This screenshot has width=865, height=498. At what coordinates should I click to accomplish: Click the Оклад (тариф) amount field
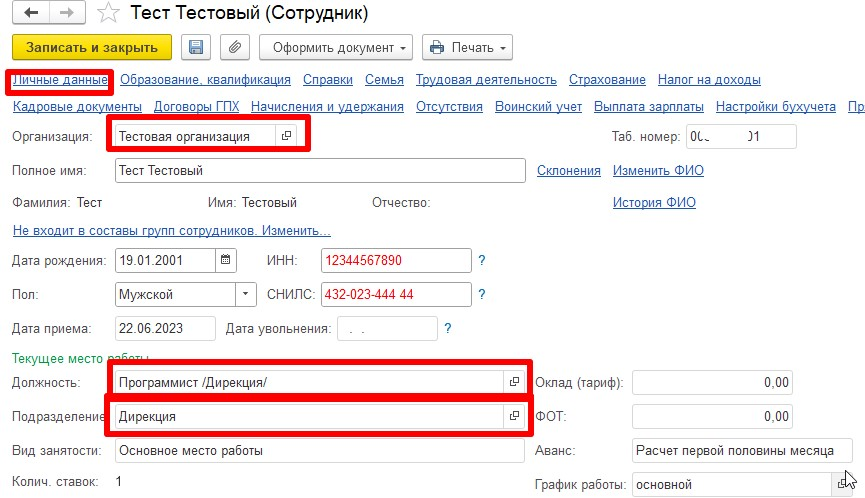[x=714, y=382]
